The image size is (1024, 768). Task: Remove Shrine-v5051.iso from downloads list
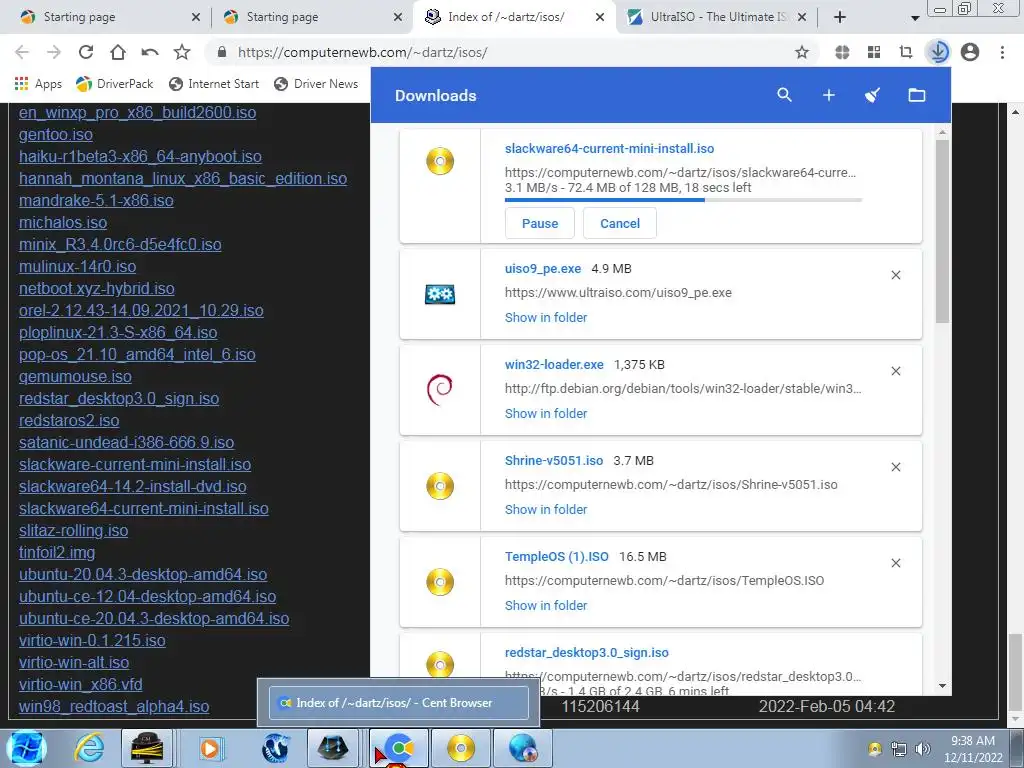pos(896,467)
